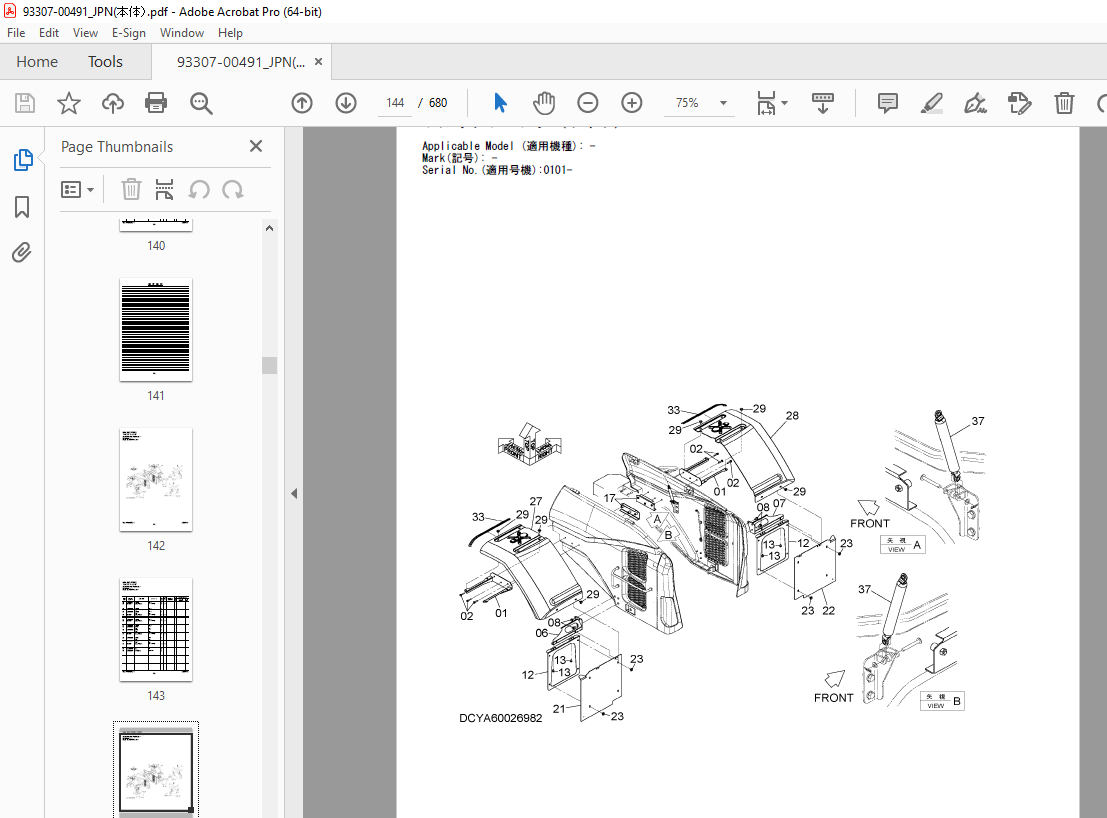
Task: Select page 142 thumbnail
Action: (156, 480)
